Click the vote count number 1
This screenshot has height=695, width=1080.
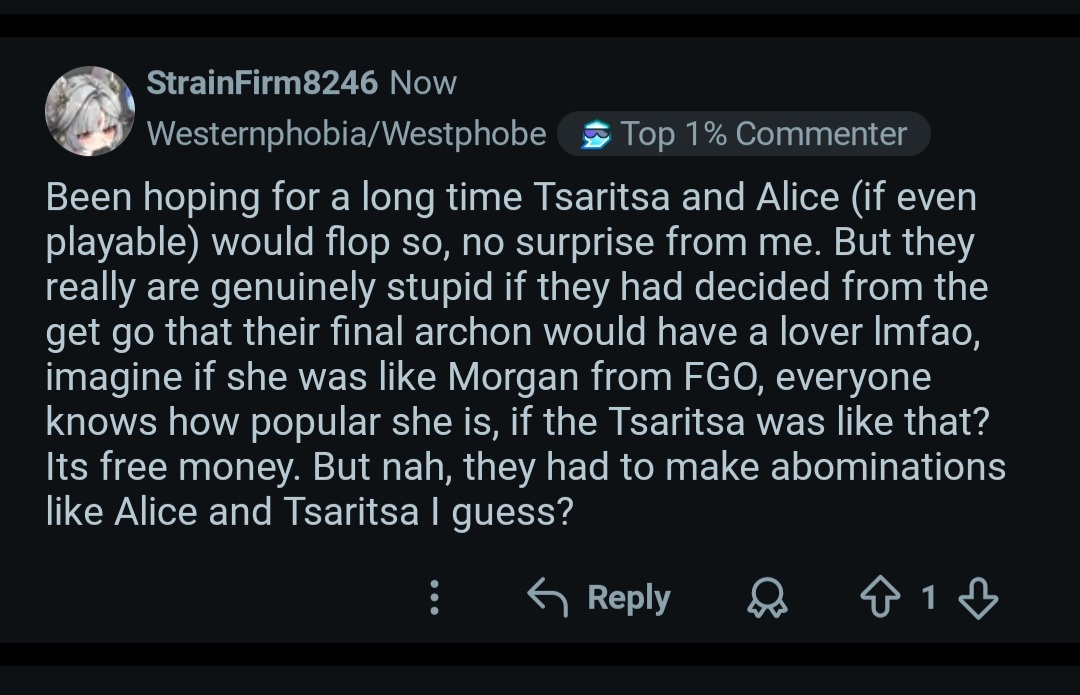[928, 597]
